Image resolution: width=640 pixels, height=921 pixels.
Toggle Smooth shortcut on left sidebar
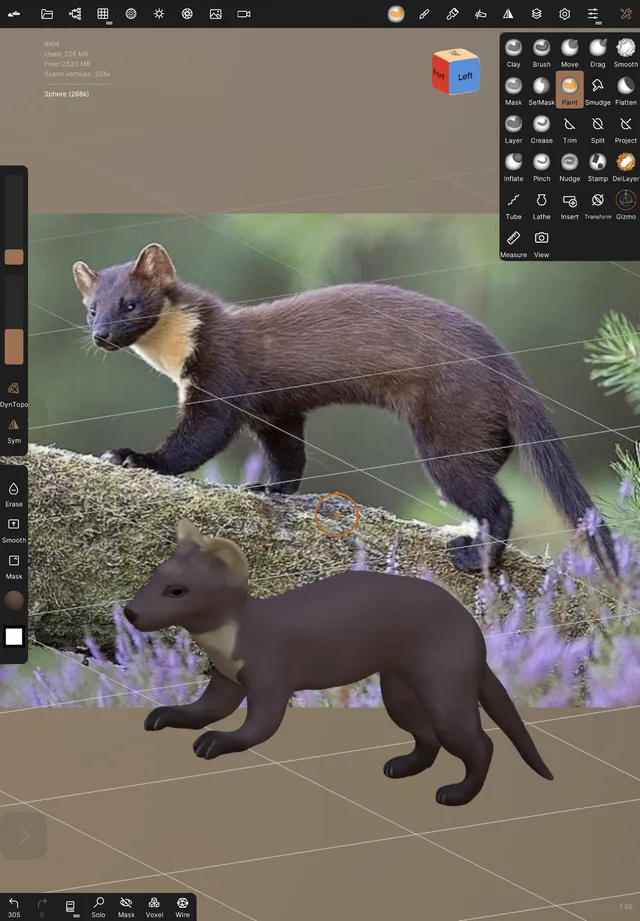[14, 530]
